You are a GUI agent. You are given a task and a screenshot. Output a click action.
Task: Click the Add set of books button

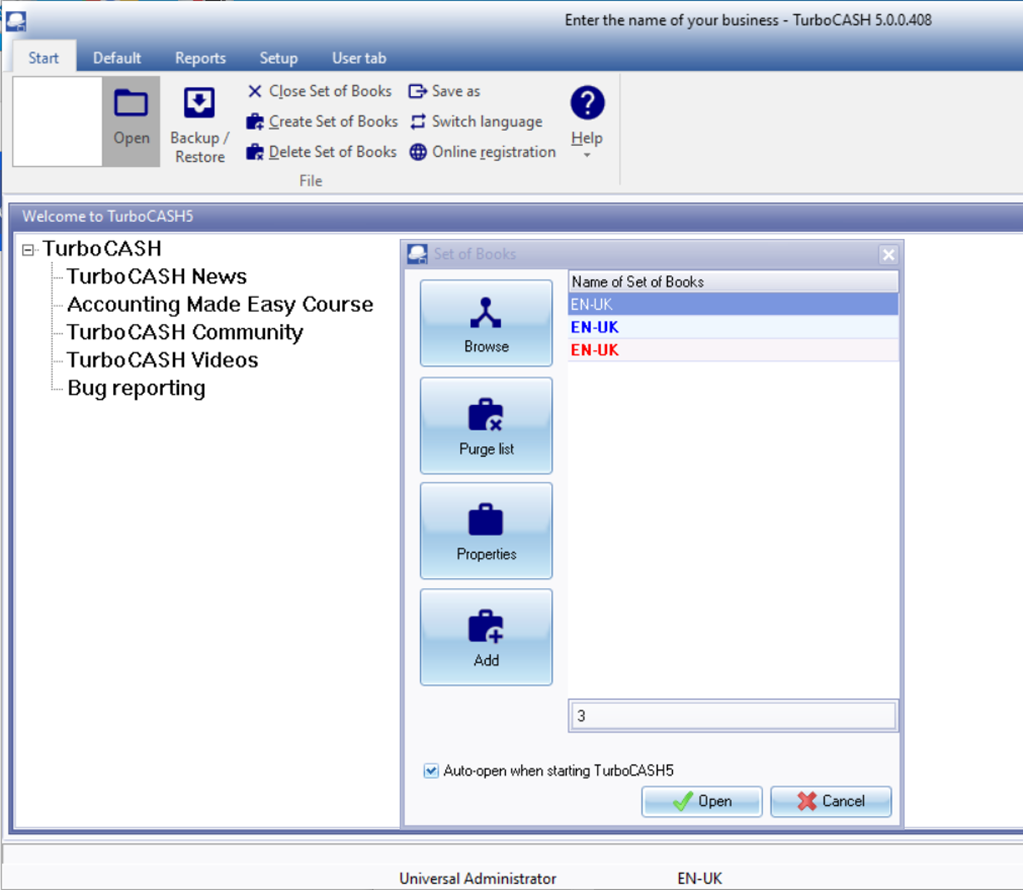tap(486, 637)
